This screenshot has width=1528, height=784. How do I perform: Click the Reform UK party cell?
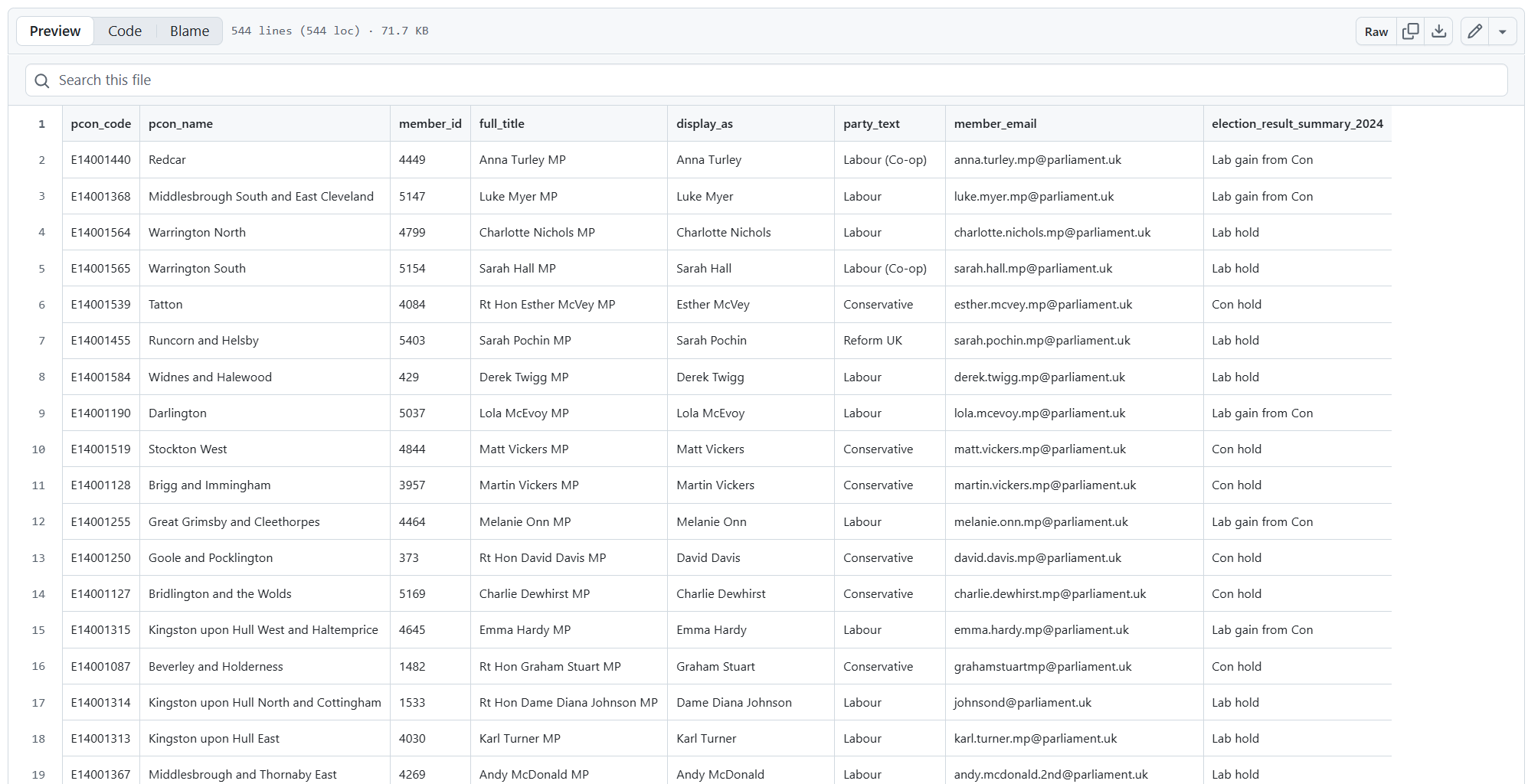[890, 340]
